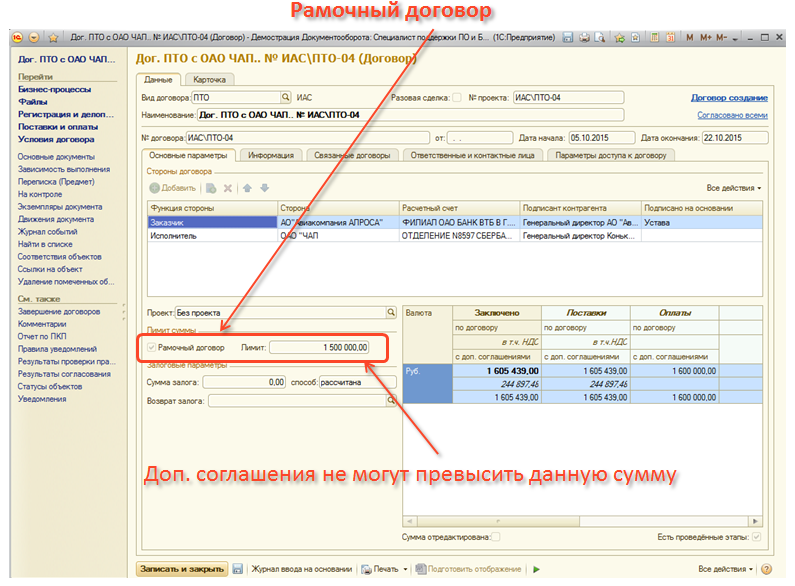Open the Карточка tab
This screenshot has height=586, width=795.
(209, 79)
